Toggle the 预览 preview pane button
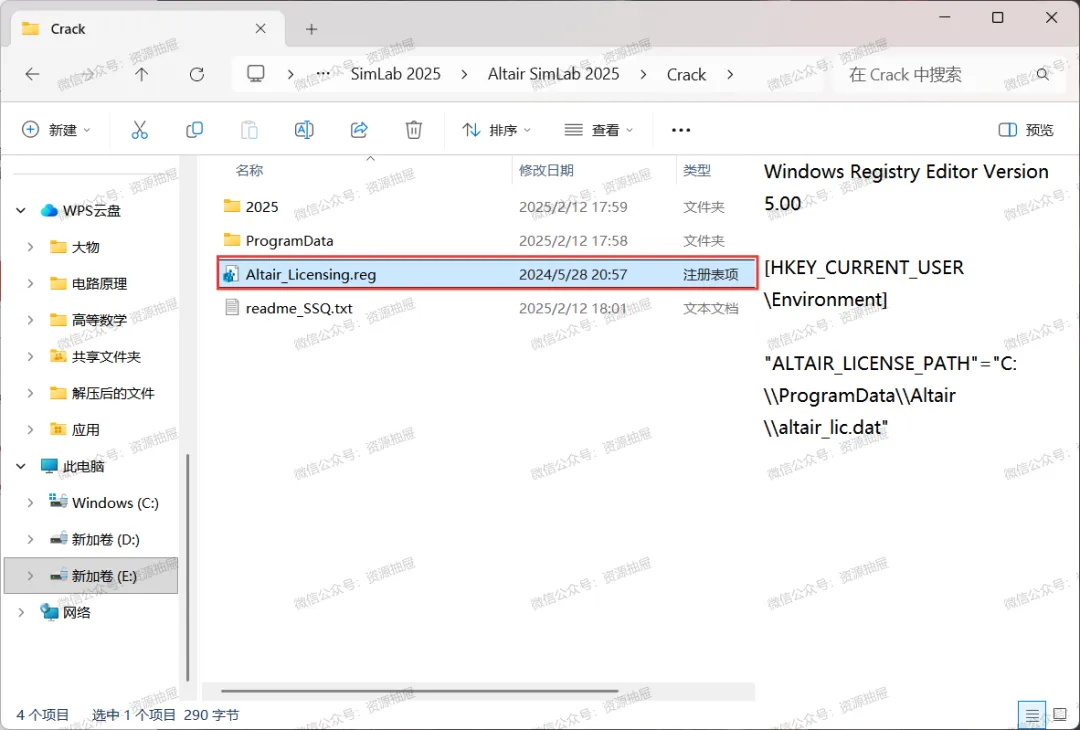This screenshot has width=1080, height=730. [1026, 129]
